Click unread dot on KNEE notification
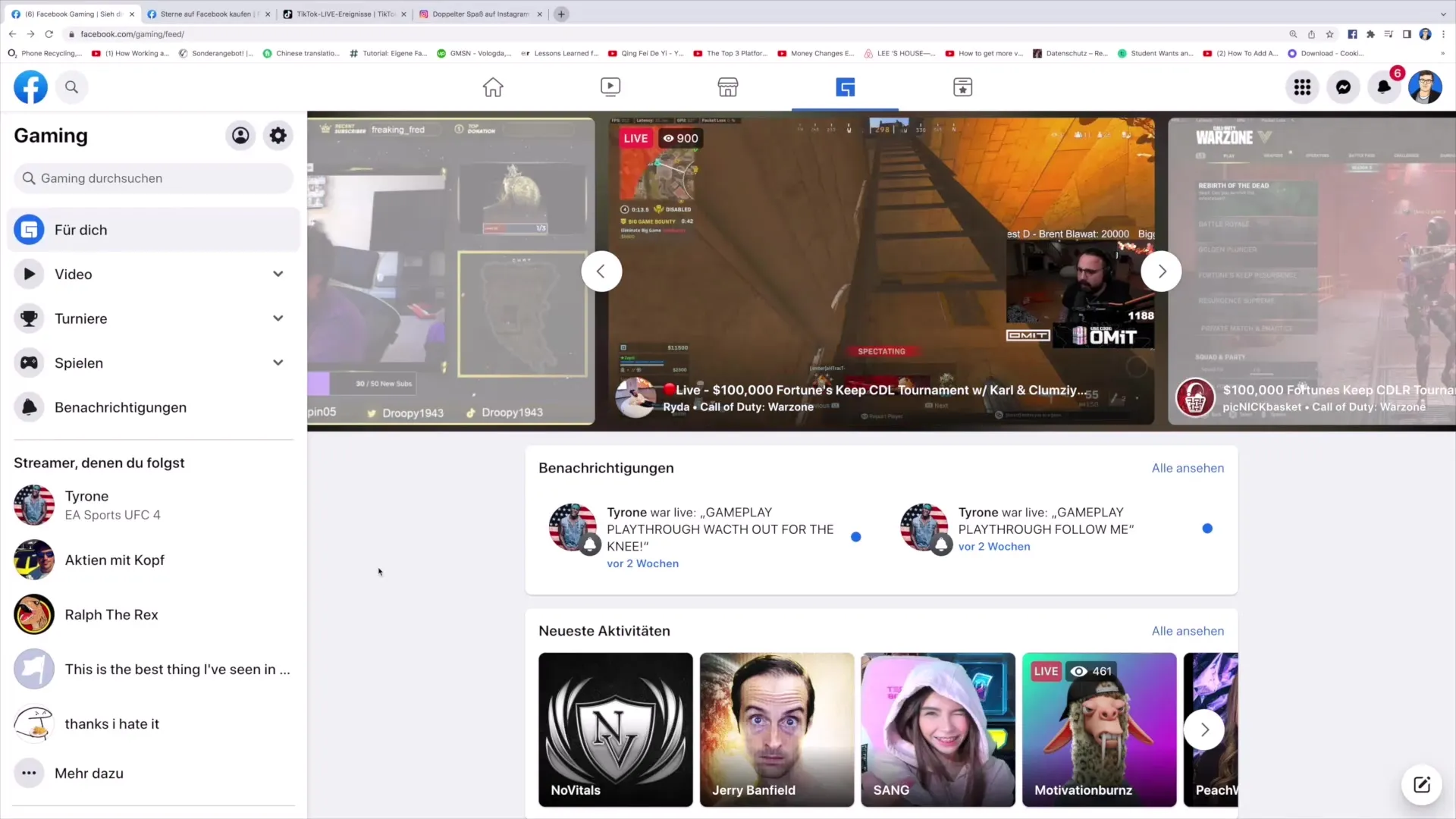The image size is (1456, 819). (856, 537)
